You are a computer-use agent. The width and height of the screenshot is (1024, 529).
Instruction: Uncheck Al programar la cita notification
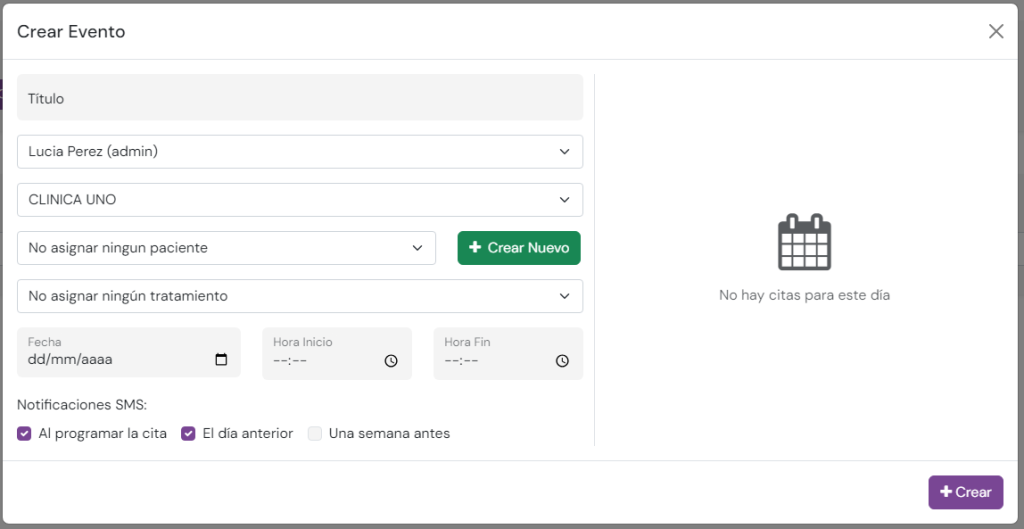[x=25, y=434]
